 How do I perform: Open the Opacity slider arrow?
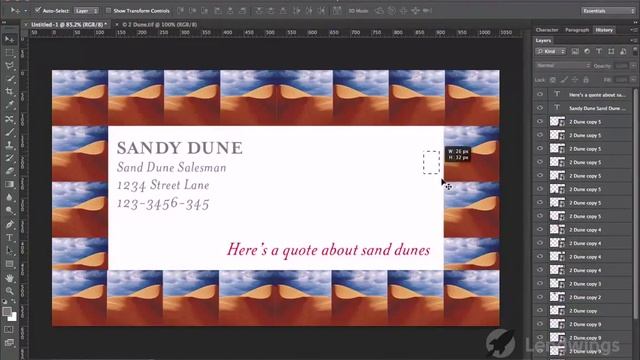pos(633,66)
